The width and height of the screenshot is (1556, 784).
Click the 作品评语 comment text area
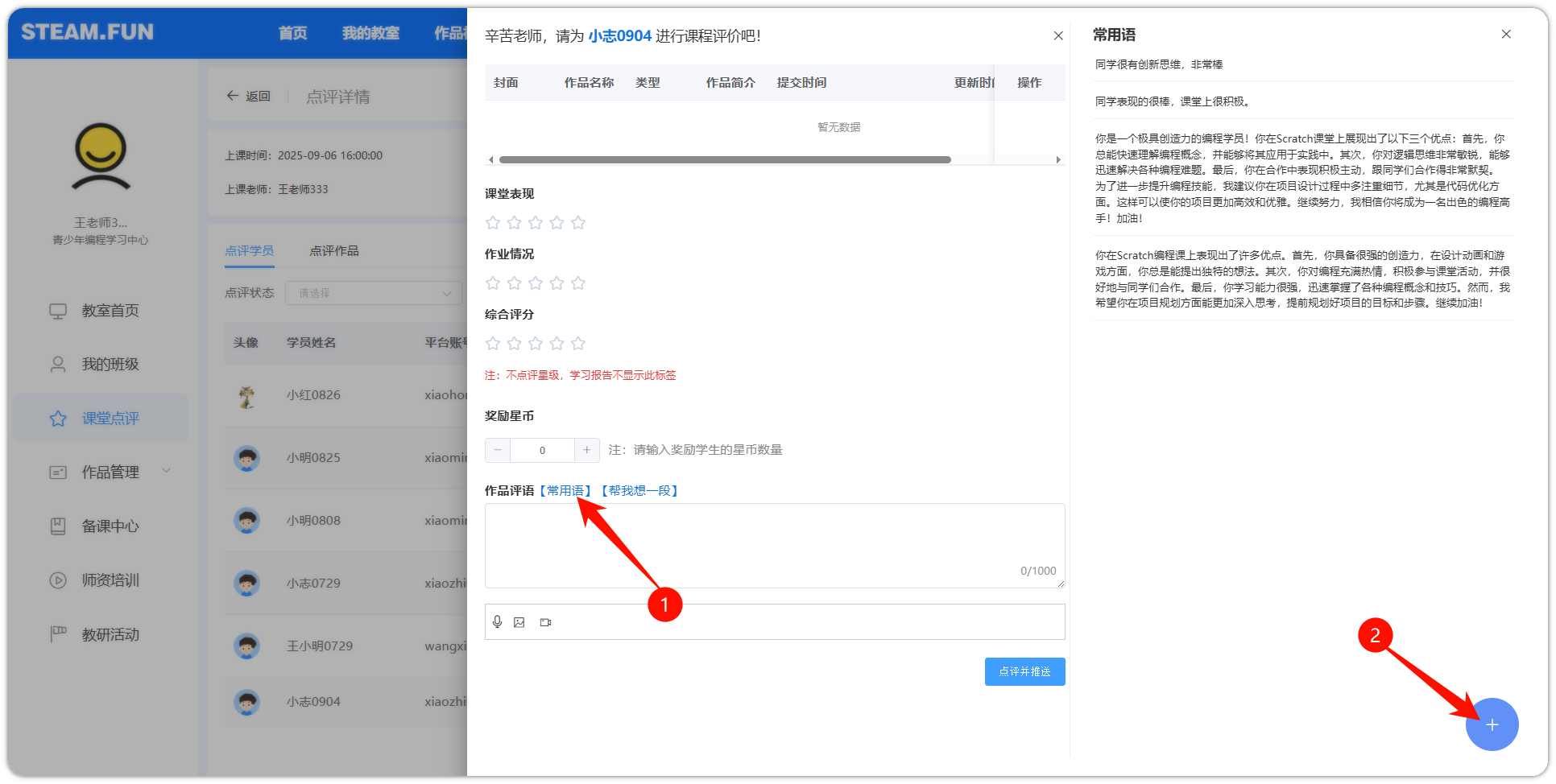pos(775,546)
